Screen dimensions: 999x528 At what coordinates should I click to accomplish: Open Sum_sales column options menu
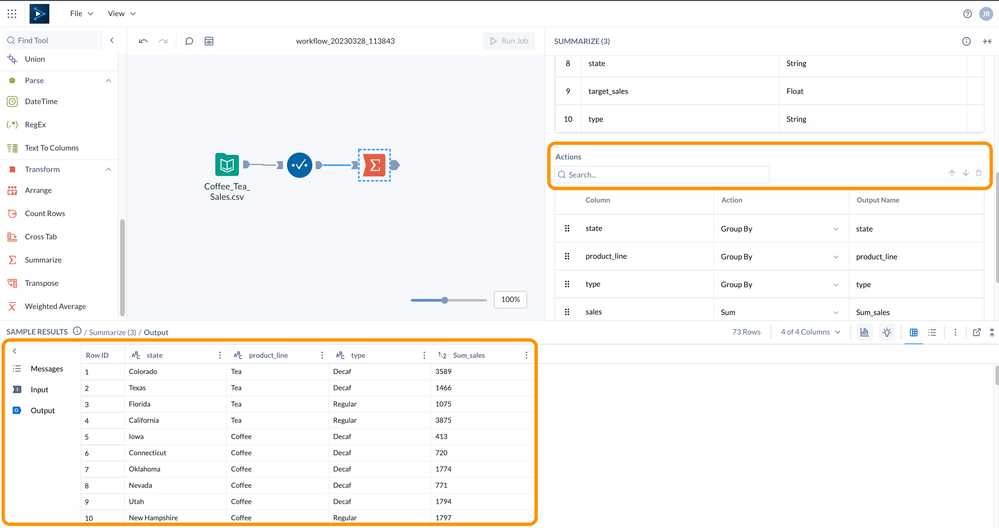click(526, 355)
